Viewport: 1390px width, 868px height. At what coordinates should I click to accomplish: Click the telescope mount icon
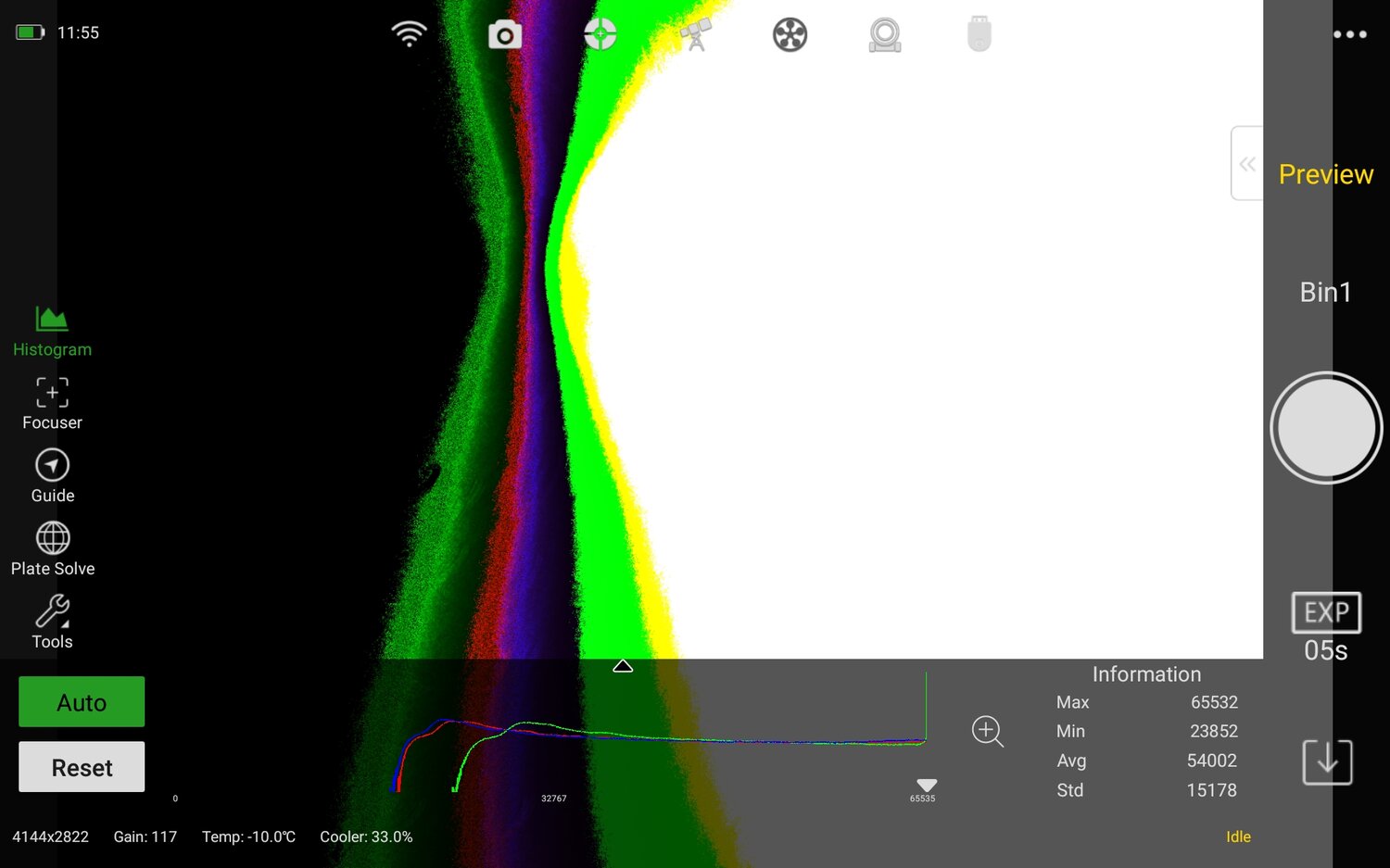(x=695, y=33)
